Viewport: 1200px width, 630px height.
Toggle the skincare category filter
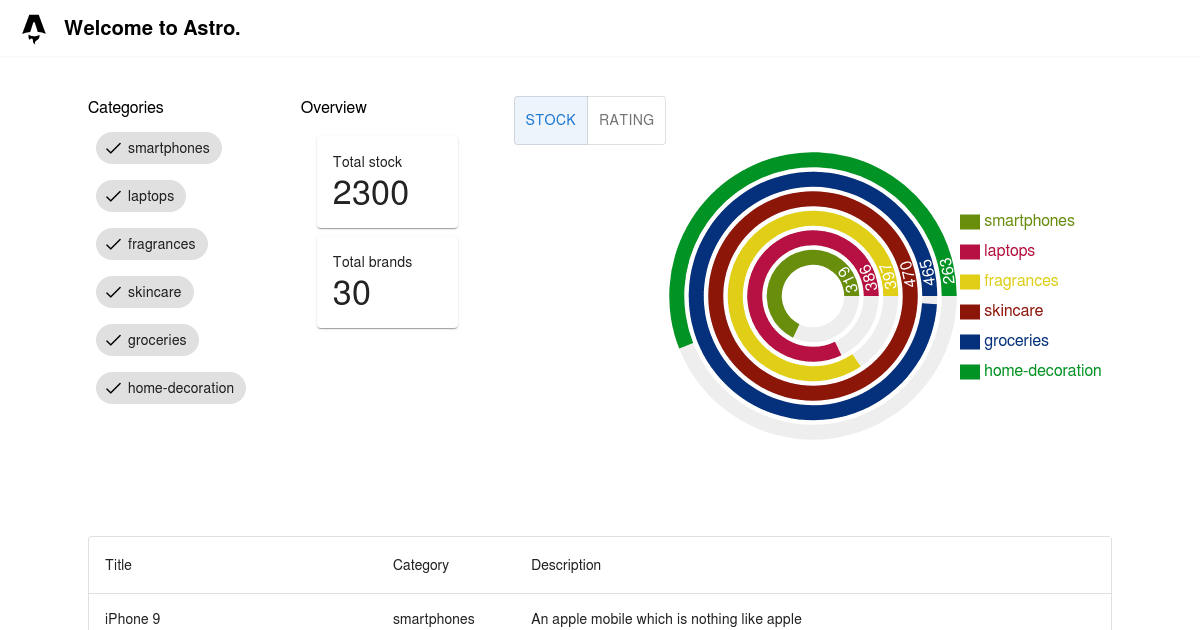coord(145,292)
